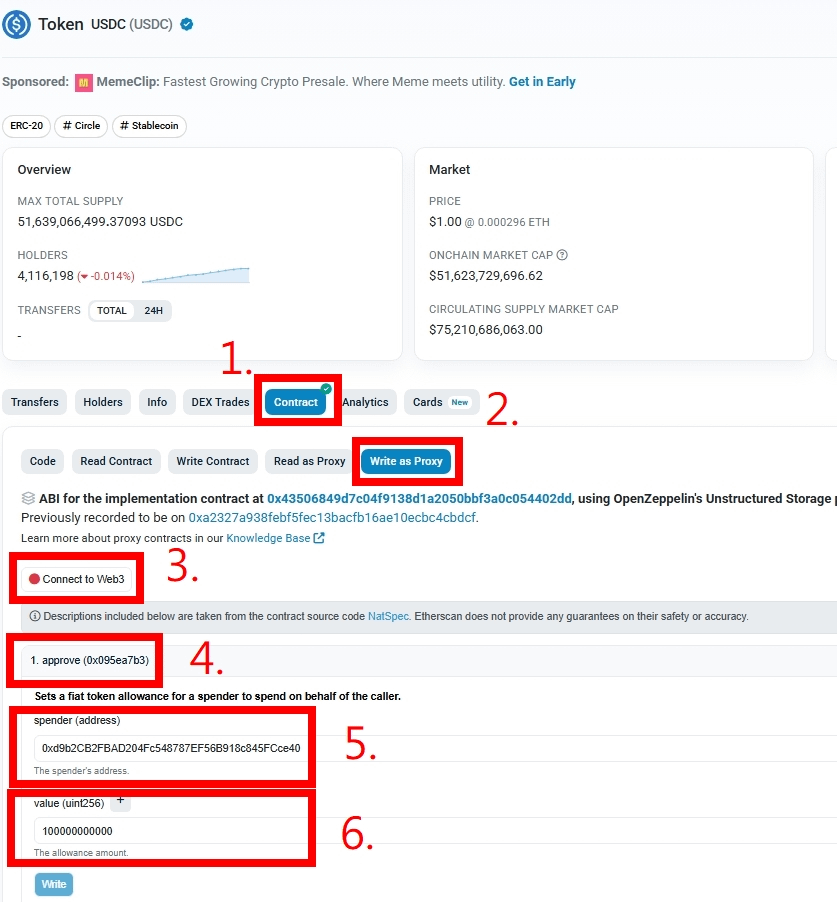This screenshot has width=837, height=902.
Task: Open the Analytics tab
Action: tap(365, 402)
